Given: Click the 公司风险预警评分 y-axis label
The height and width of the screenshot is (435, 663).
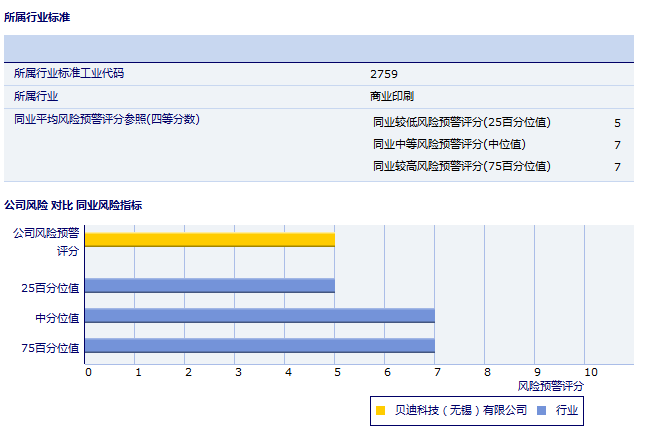Looking at the screenshot, I should click(x=45, y=241).
